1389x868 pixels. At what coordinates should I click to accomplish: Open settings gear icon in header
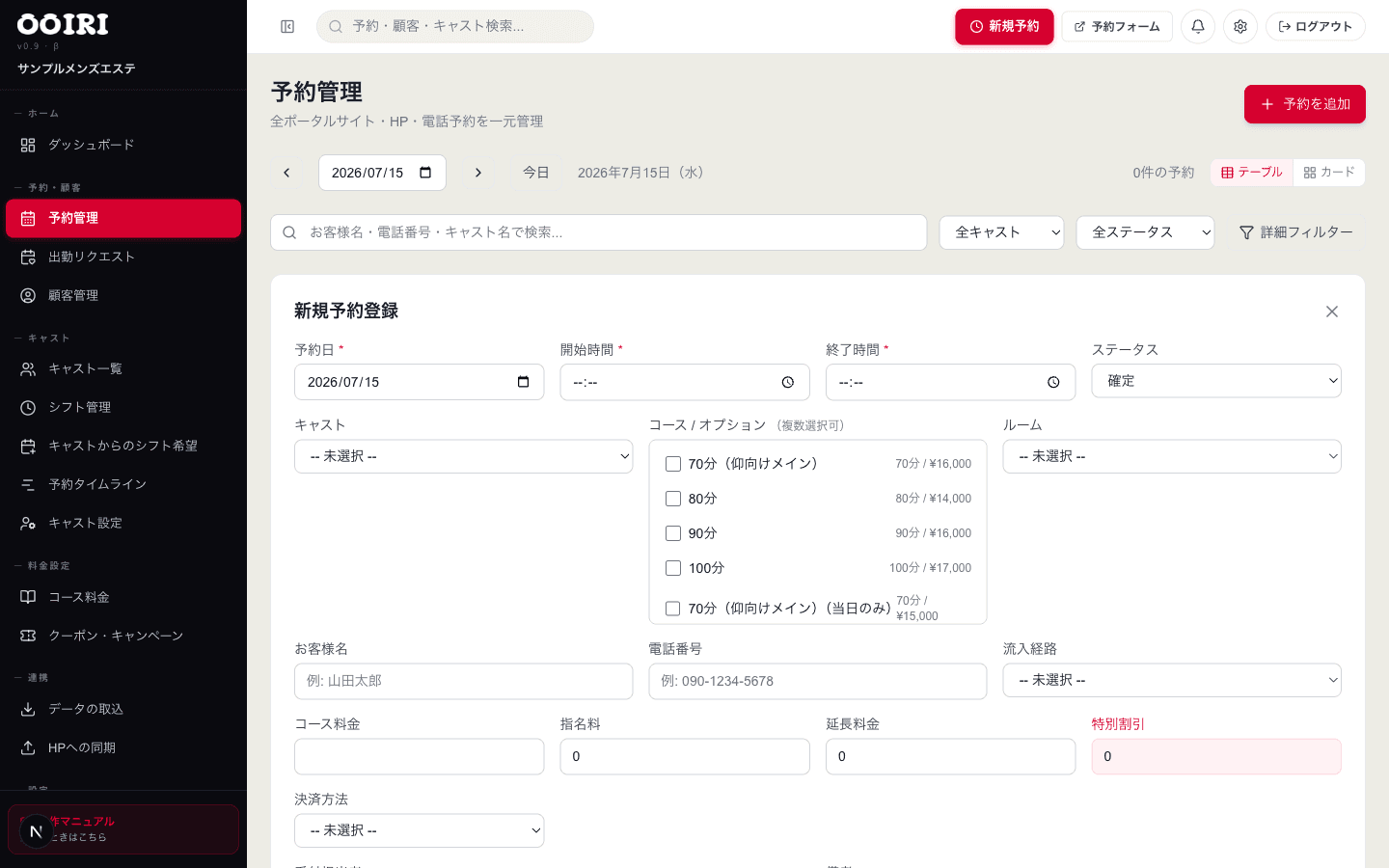pos(1240,27)
